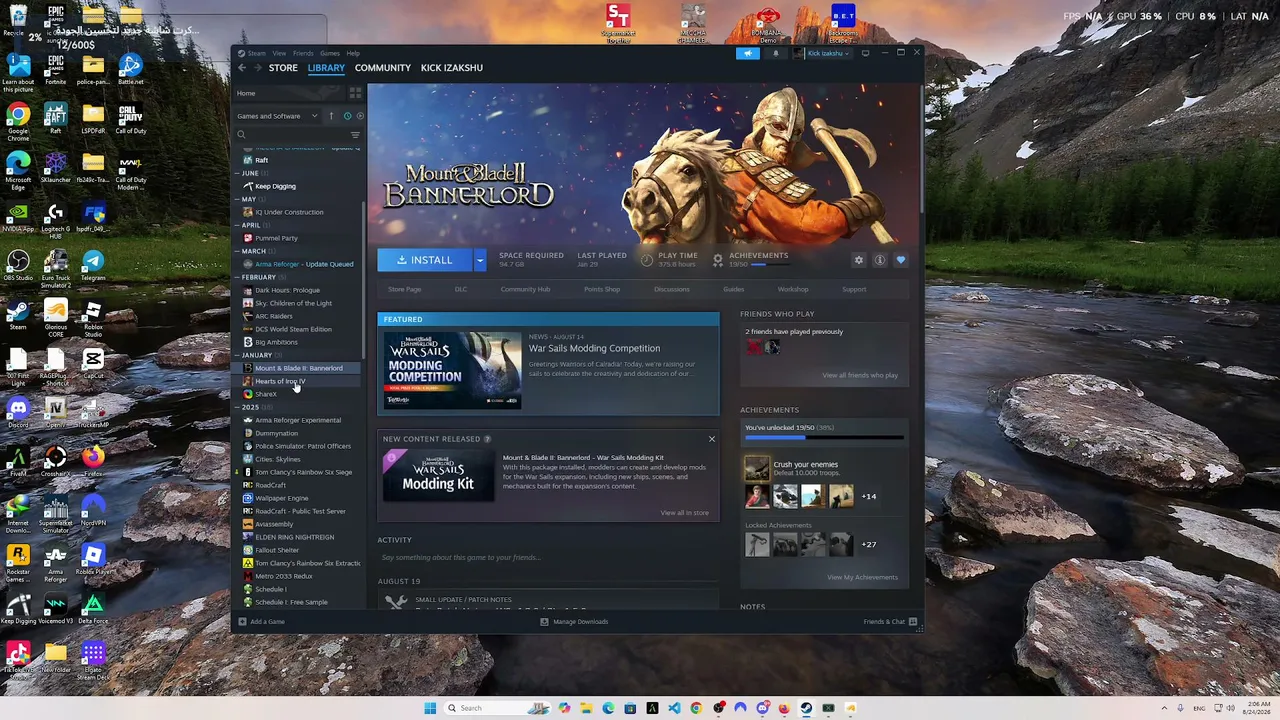Select Hearts of Iron IV in library
Viewport: 1280px width, 720px height.
[280, 381]
